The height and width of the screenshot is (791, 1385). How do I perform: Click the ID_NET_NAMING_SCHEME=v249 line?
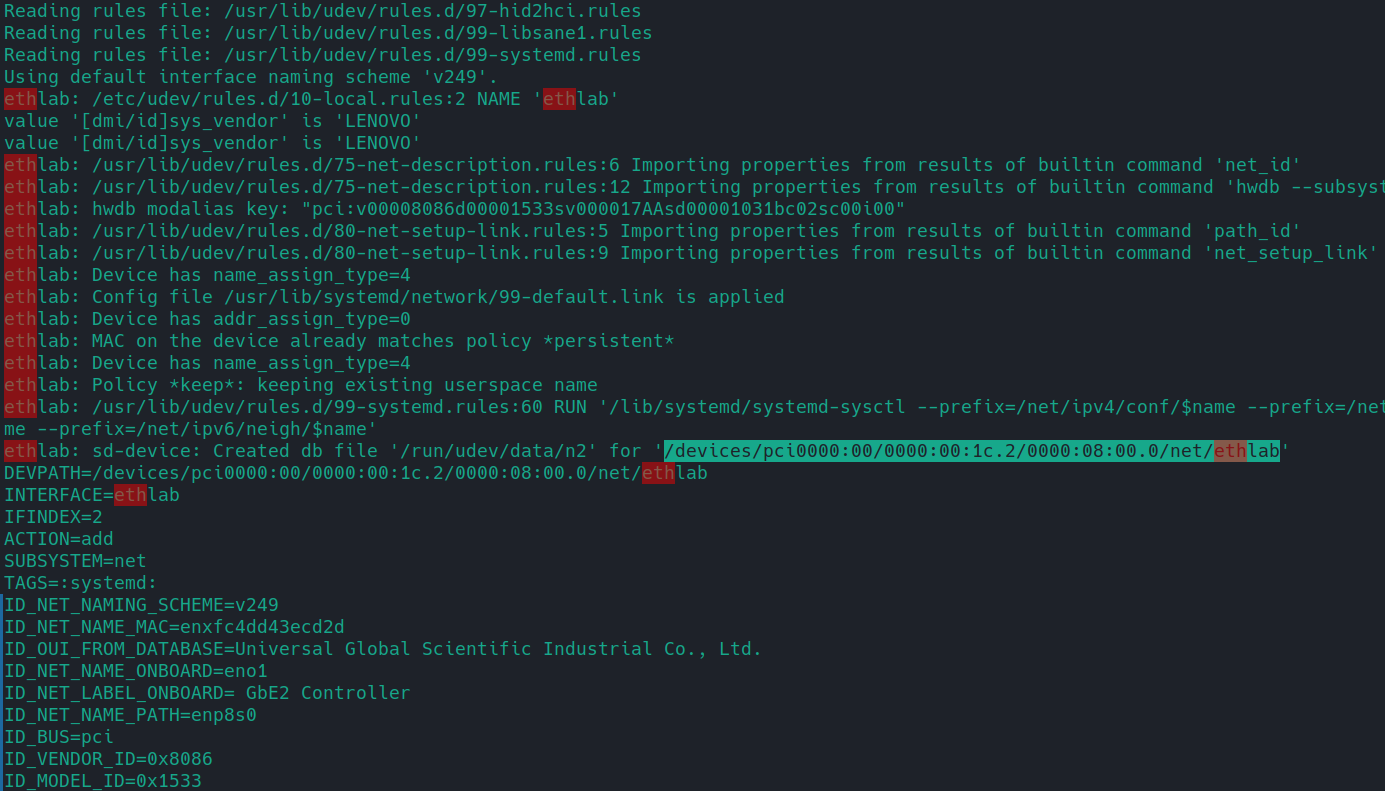(x=141, y=605)
